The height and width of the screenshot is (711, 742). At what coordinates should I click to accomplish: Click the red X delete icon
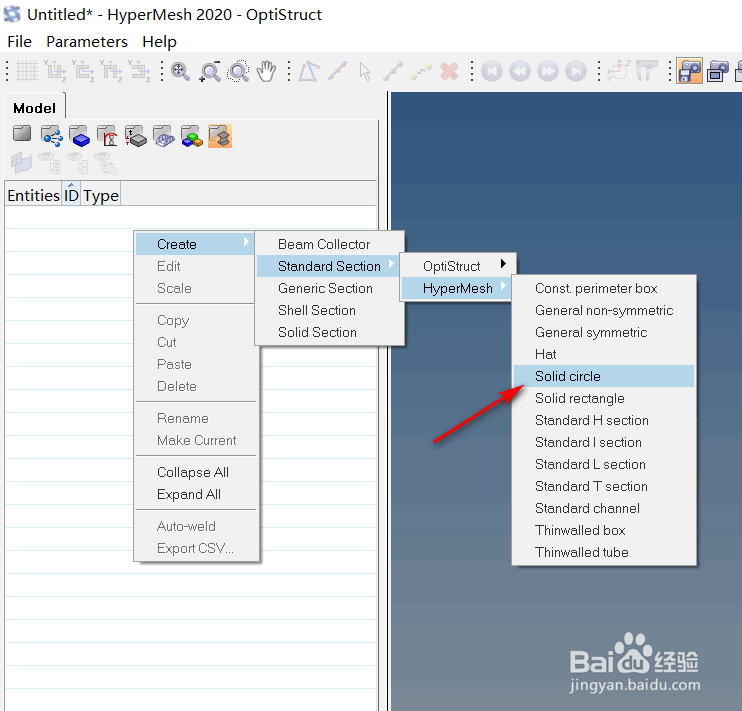(x=449, y=71)
